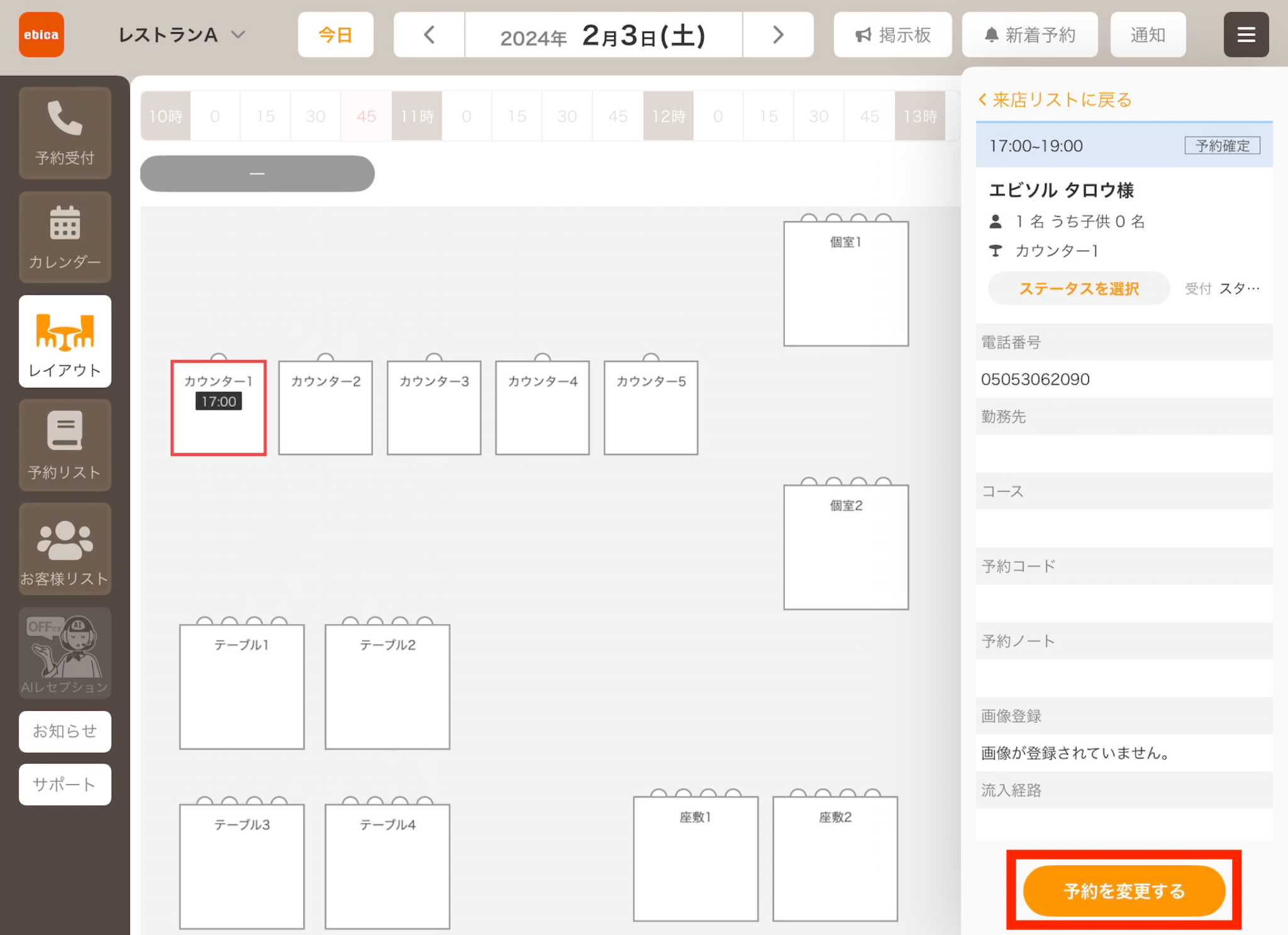Expand the レストランA store dropdown

182,35
